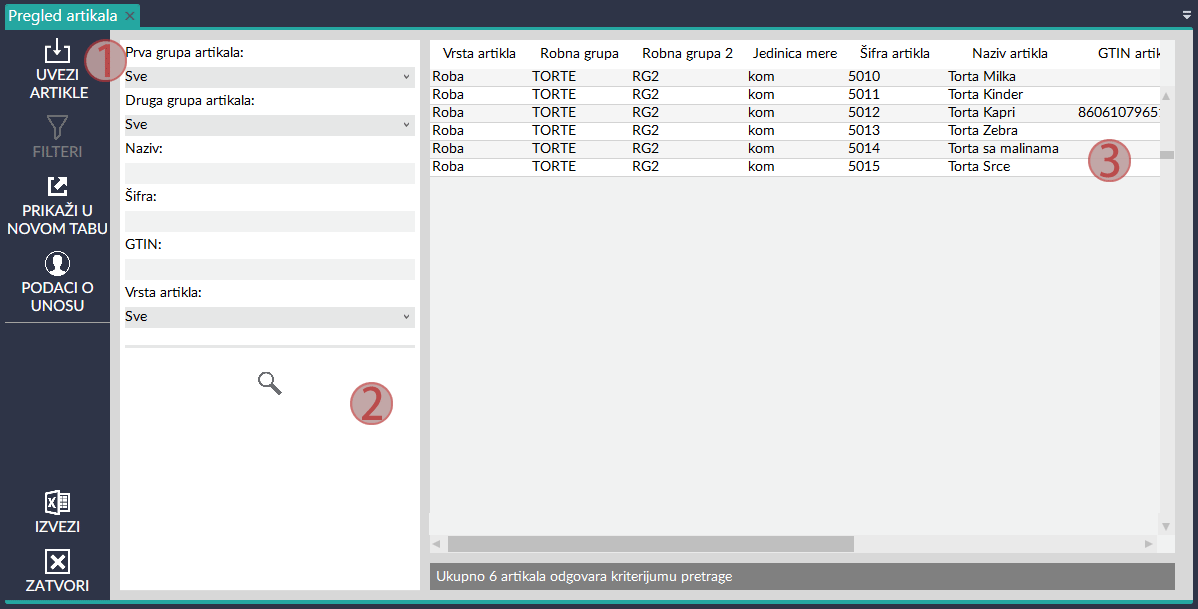Click the GTIN artikla column header
The width and height of the screenshot is (1198, 609).
[x=1129, y=53]
